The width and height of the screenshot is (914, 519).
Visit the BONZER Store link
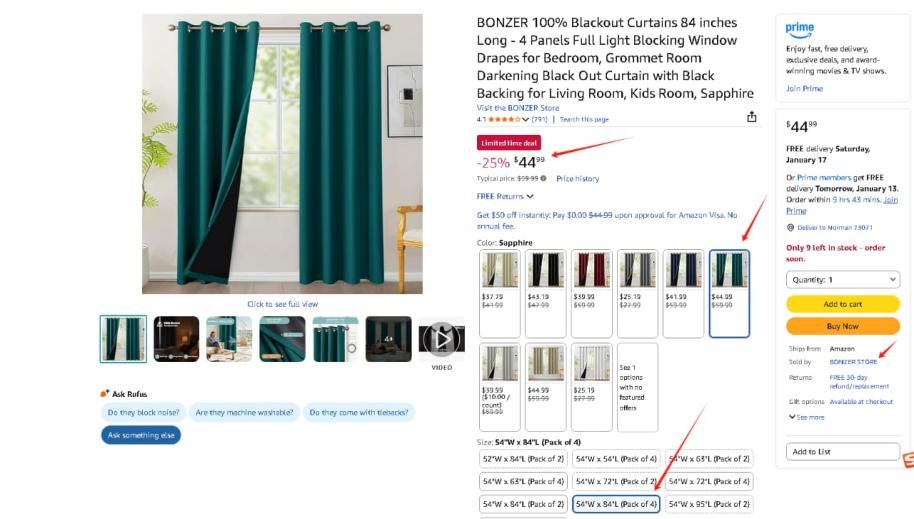(x=518, y=108)
